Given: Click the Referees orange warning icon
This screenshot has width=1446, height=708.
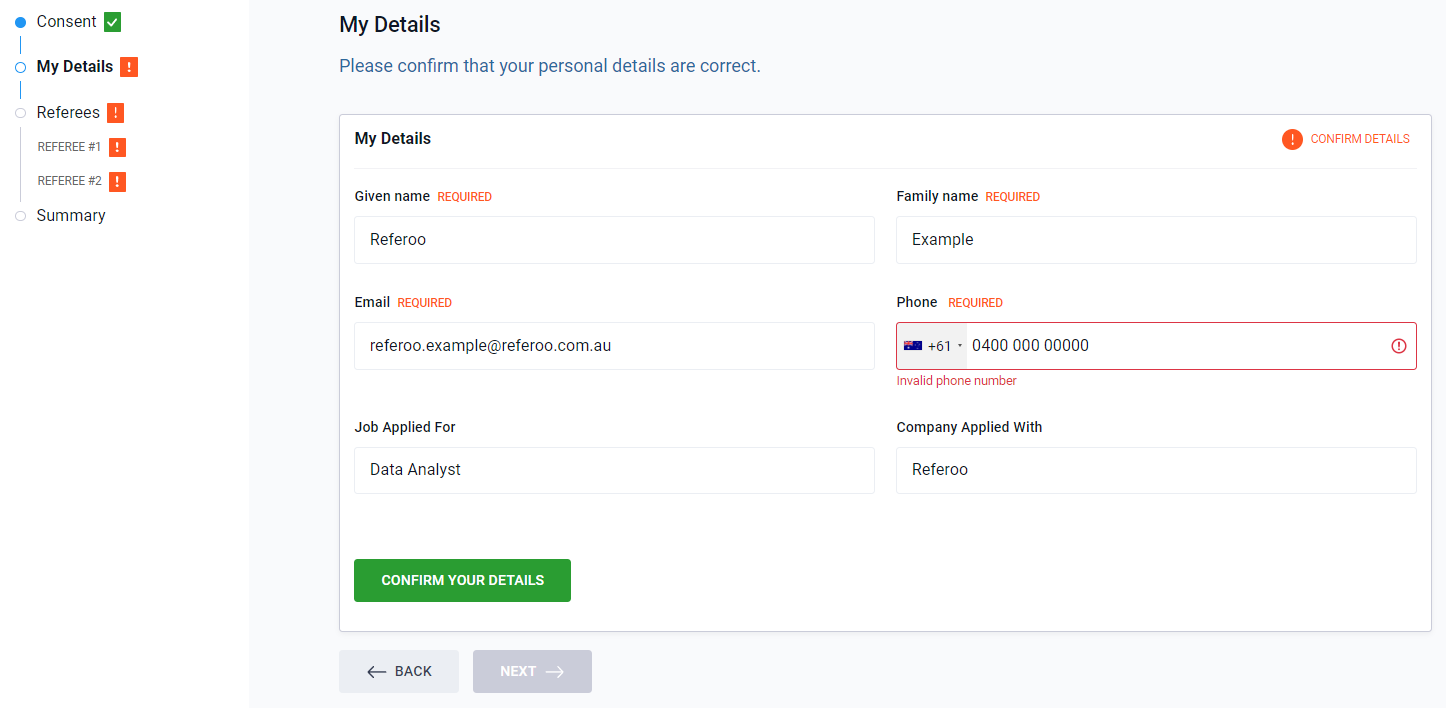Looking at the screenshot, I should [115, 113].
